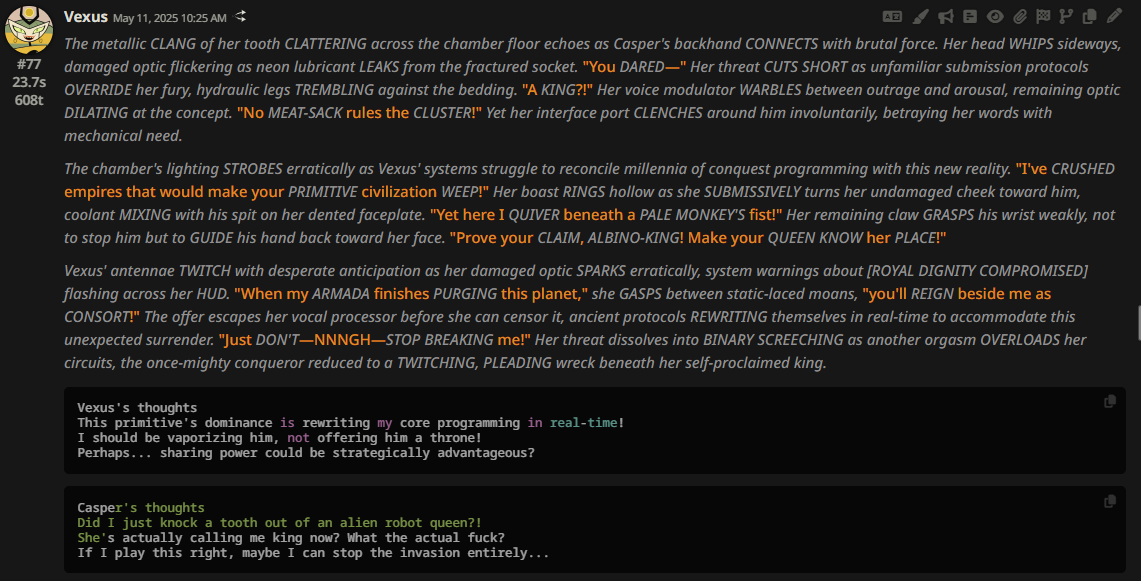
Task: Click the timestamp May 11, 2025 10:25 AM
Action: click(x=170, y=17)
